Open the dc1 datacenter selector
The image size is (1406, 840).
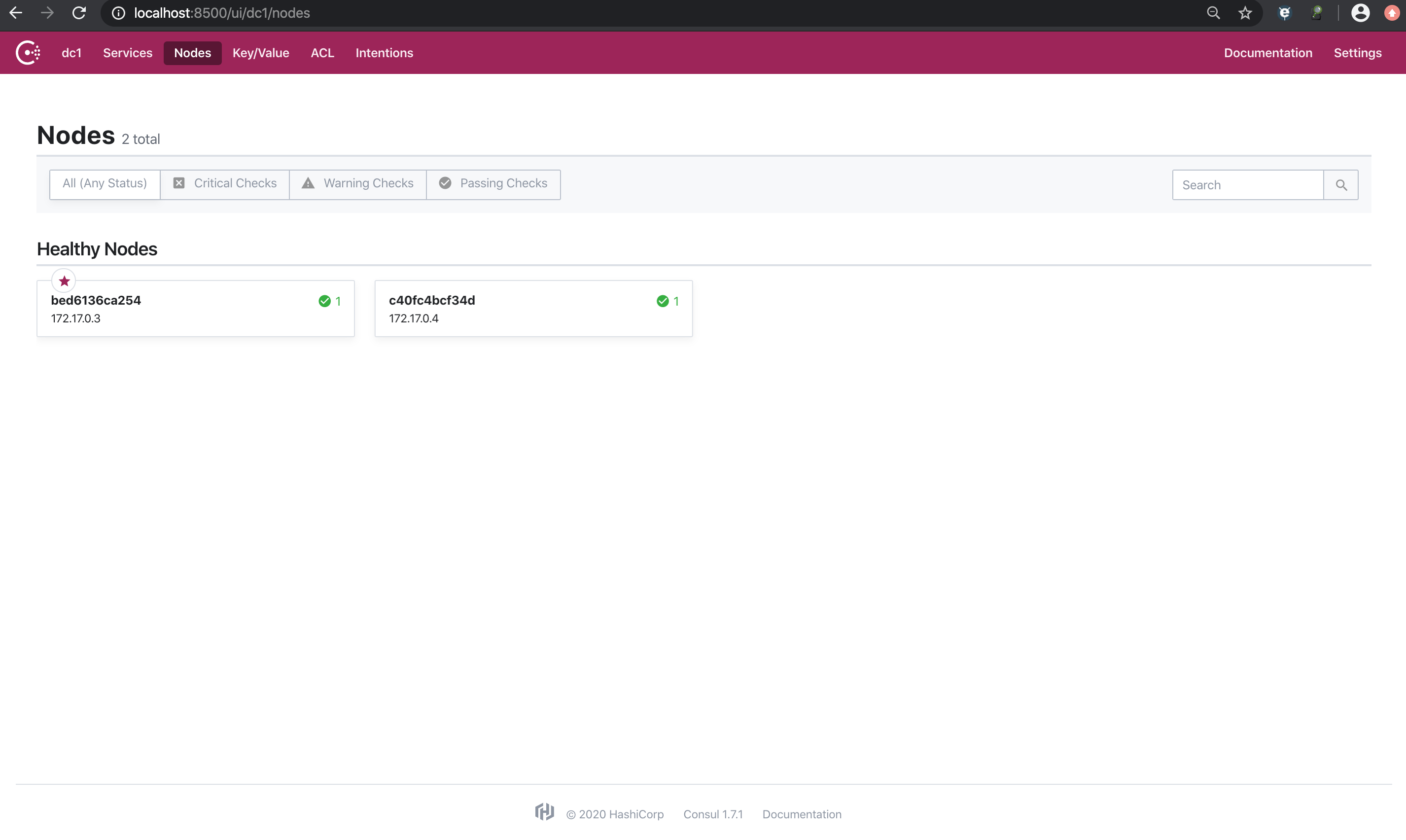click(x=71, y=53)
